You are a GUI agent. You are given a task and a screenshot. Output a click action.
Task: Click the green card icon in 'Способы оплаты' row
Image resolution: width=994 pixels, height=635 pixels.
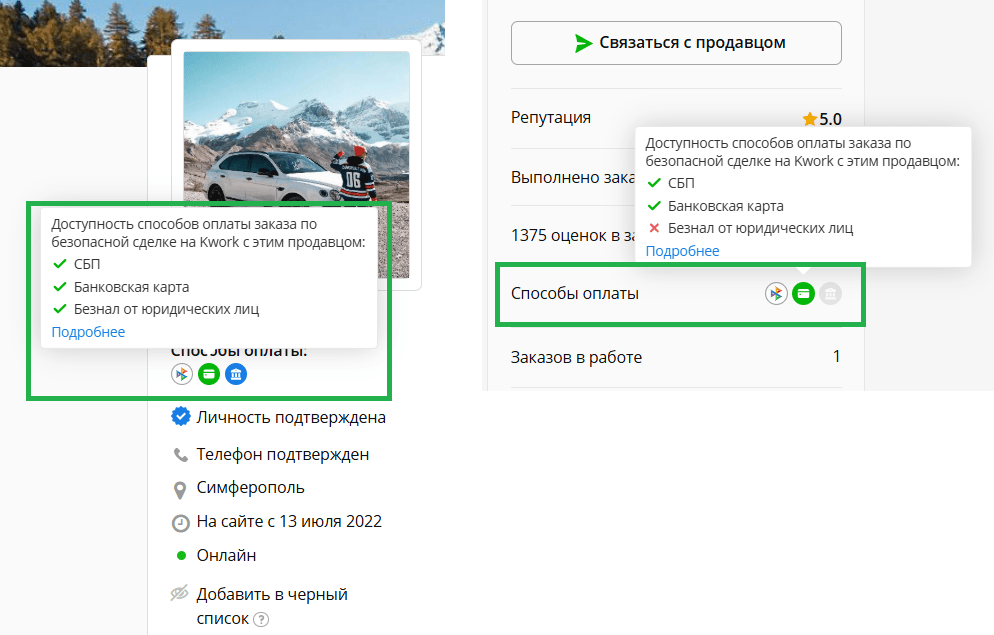(803, 293)
